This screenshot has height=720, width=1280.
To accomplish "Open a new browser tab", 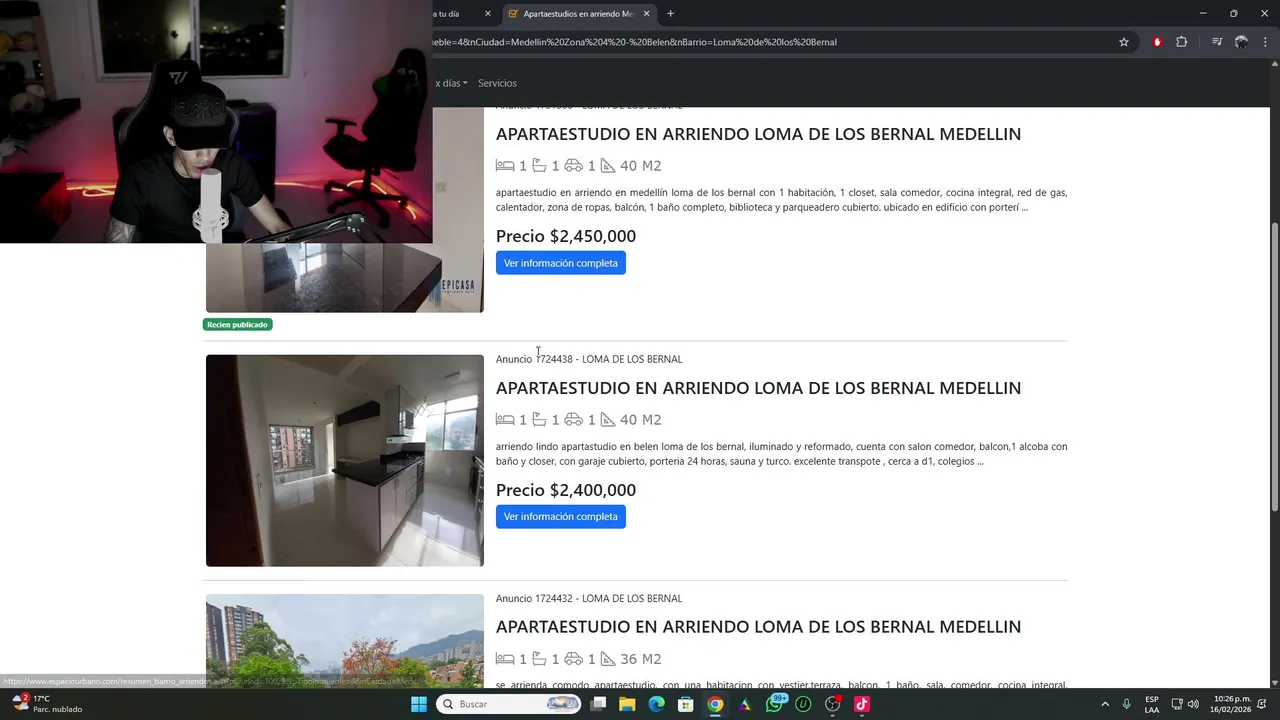I will [670, 14].
